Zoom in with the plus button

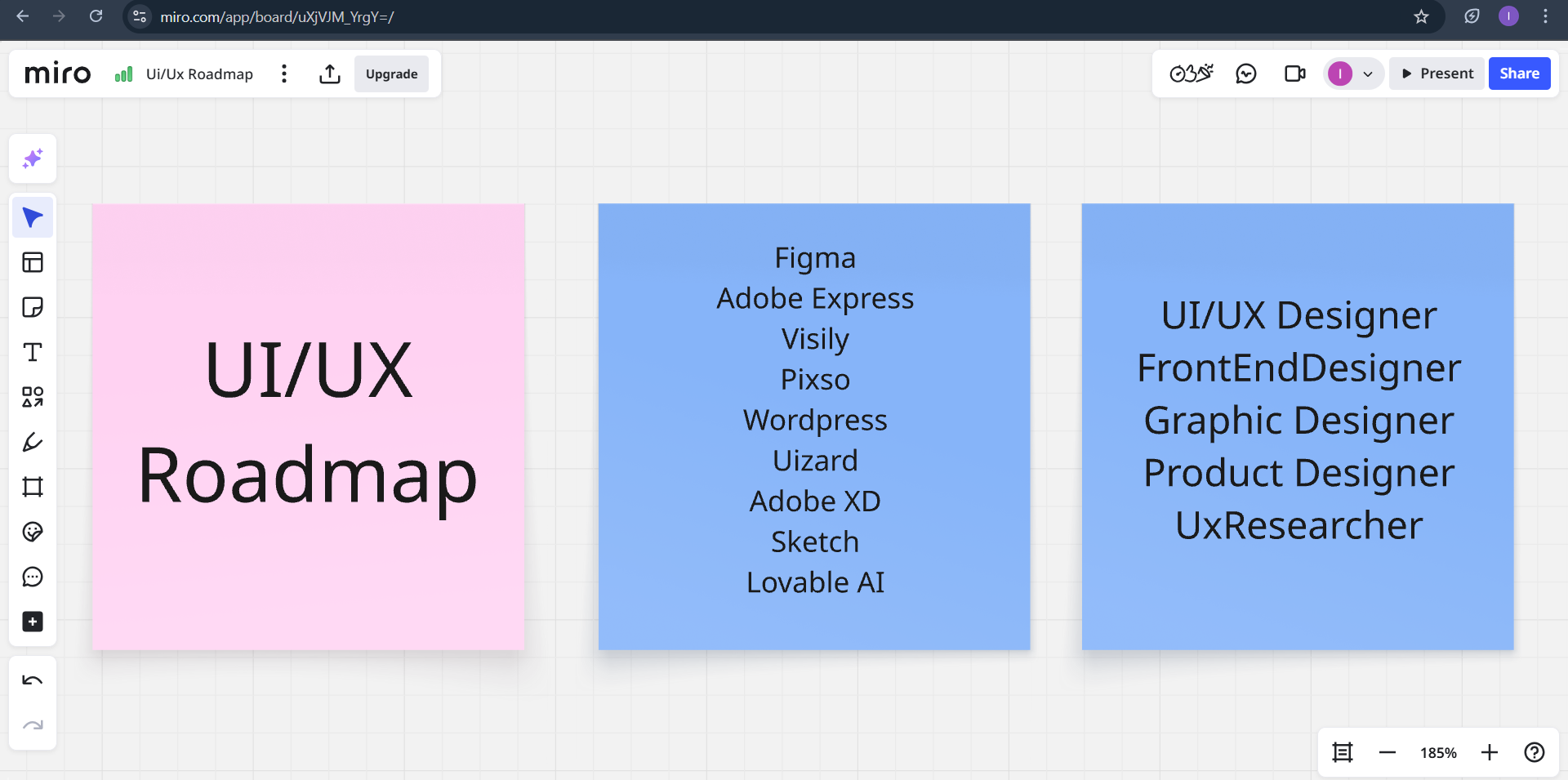[x=1490, y=752]
